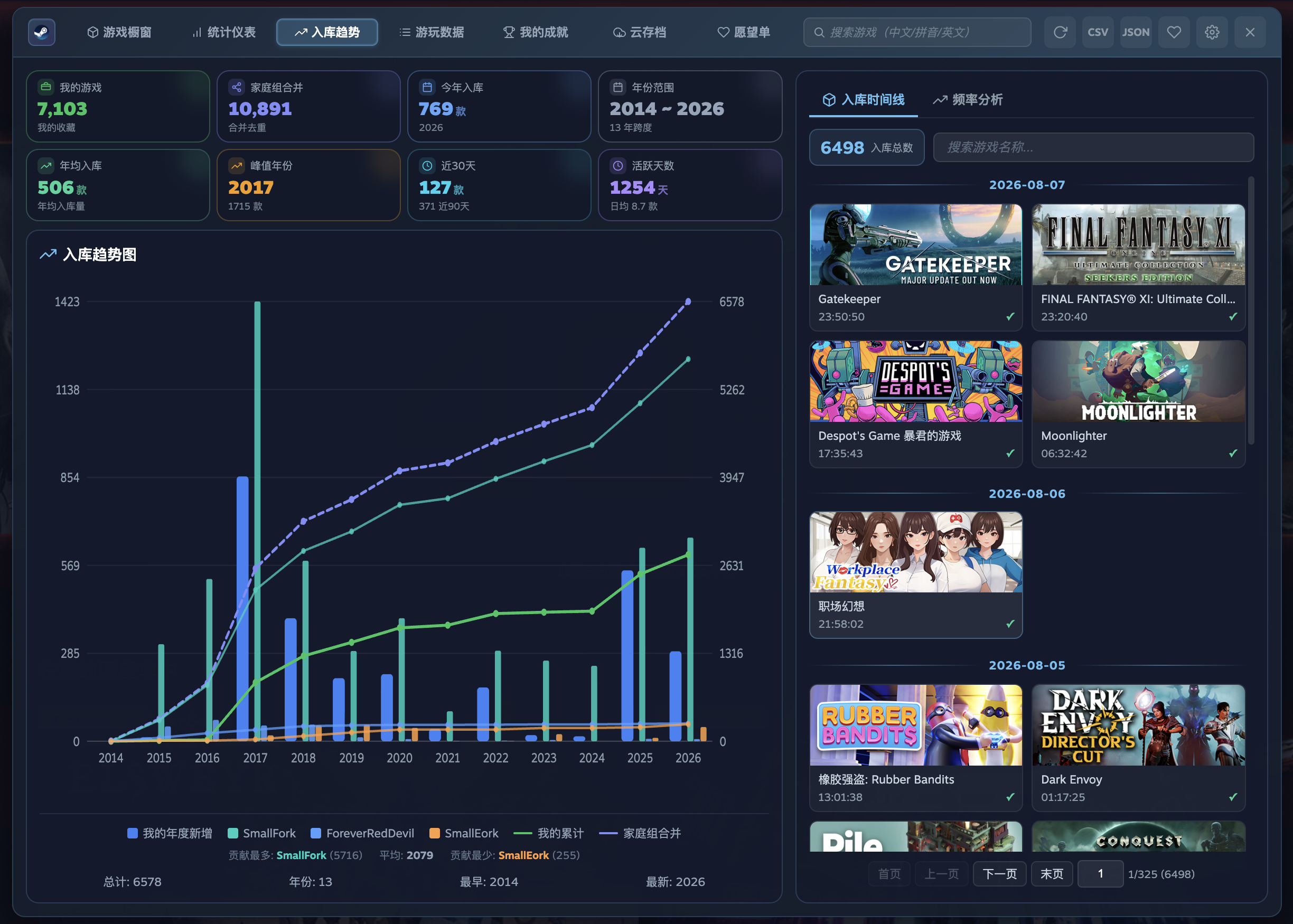Image resolution: width=1293 pixels, height=924 pixels.
Task: Select the 入库时间线 sub-tab
Action: [864, 100]
